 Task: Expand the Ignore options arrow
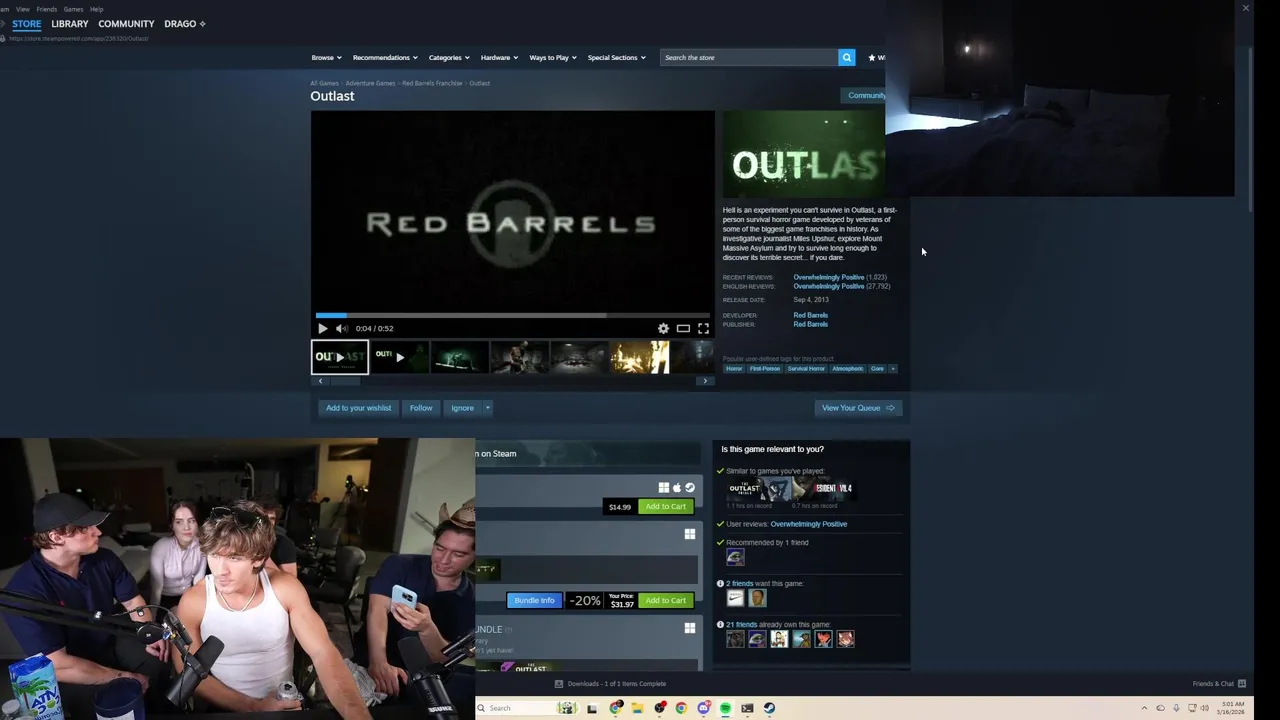click(488, 408)
